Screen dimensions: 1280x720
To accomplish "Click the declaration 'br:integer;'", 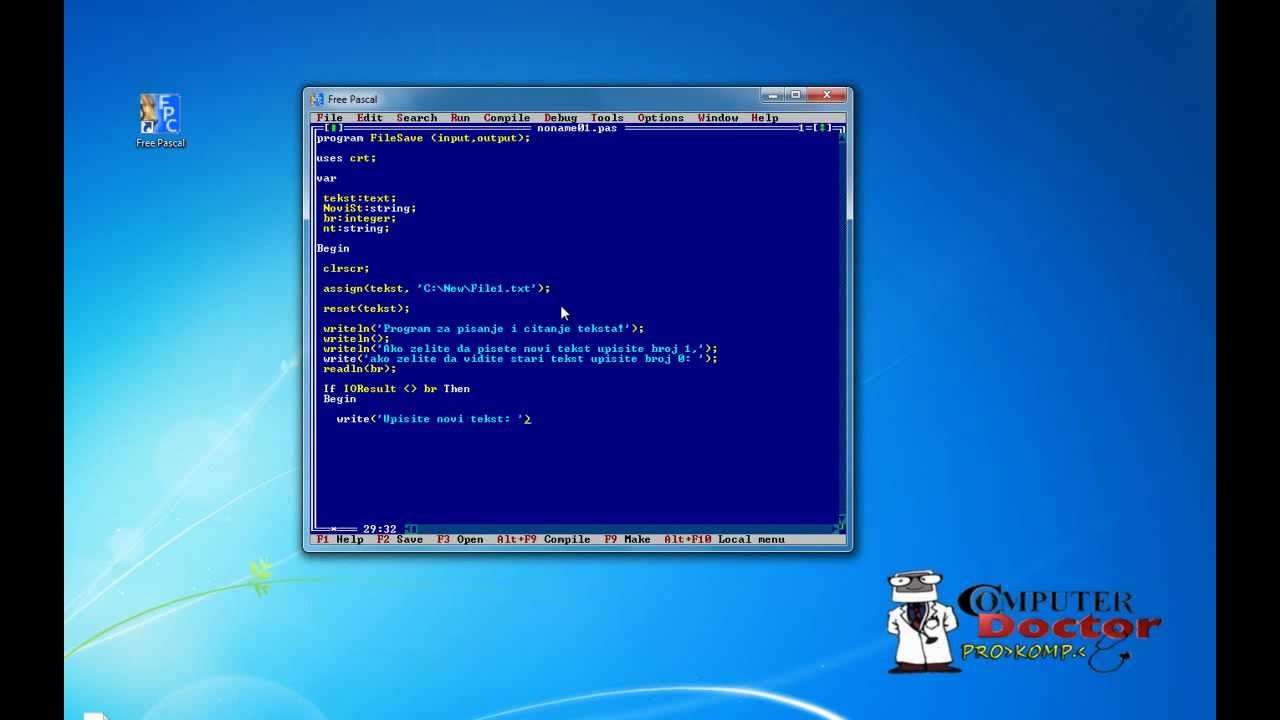I will [359, 218].
